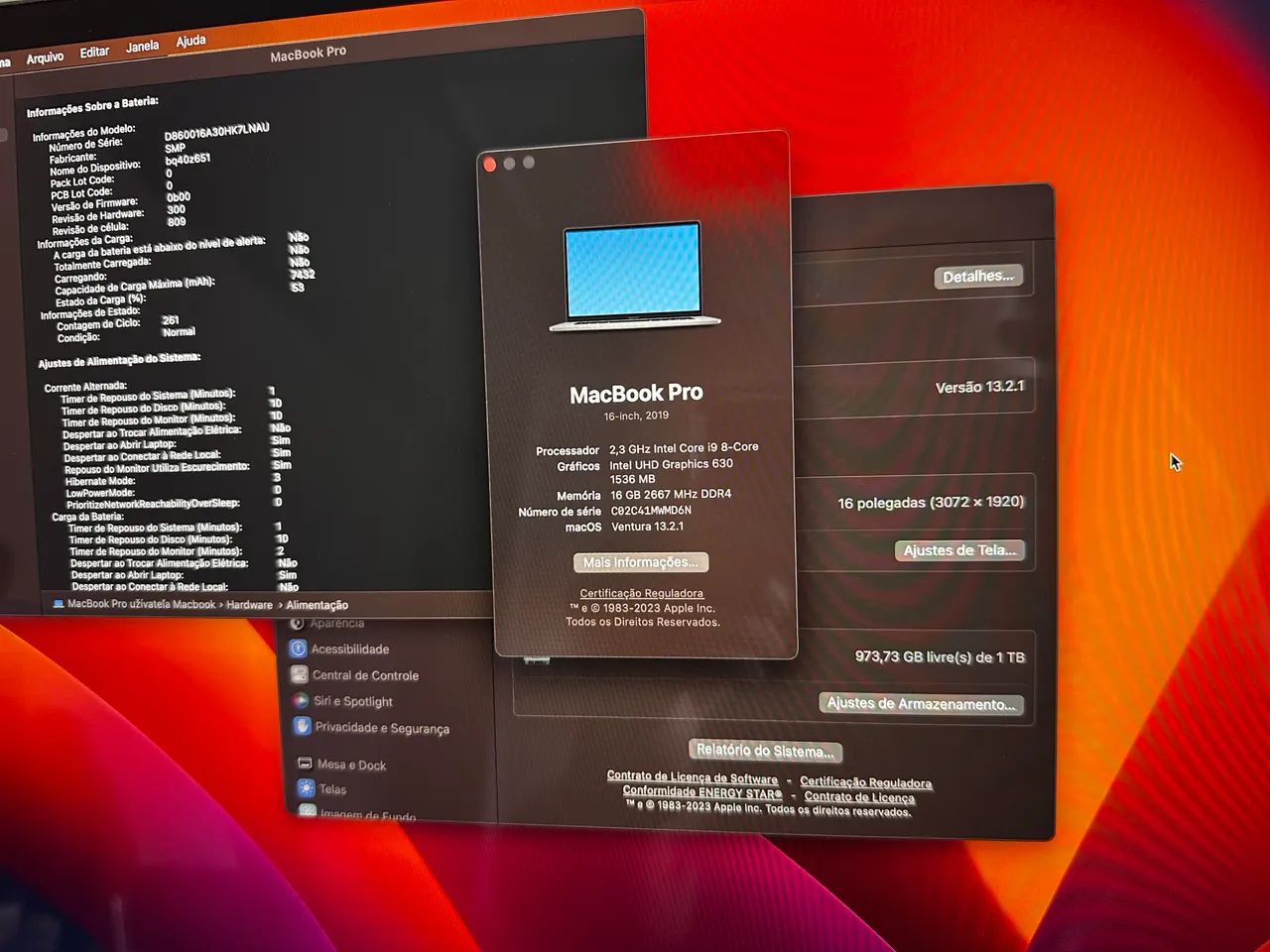The image size is (1270, 952).
Task: Open Siri e Spotlight settings
Action: point(300,701)
